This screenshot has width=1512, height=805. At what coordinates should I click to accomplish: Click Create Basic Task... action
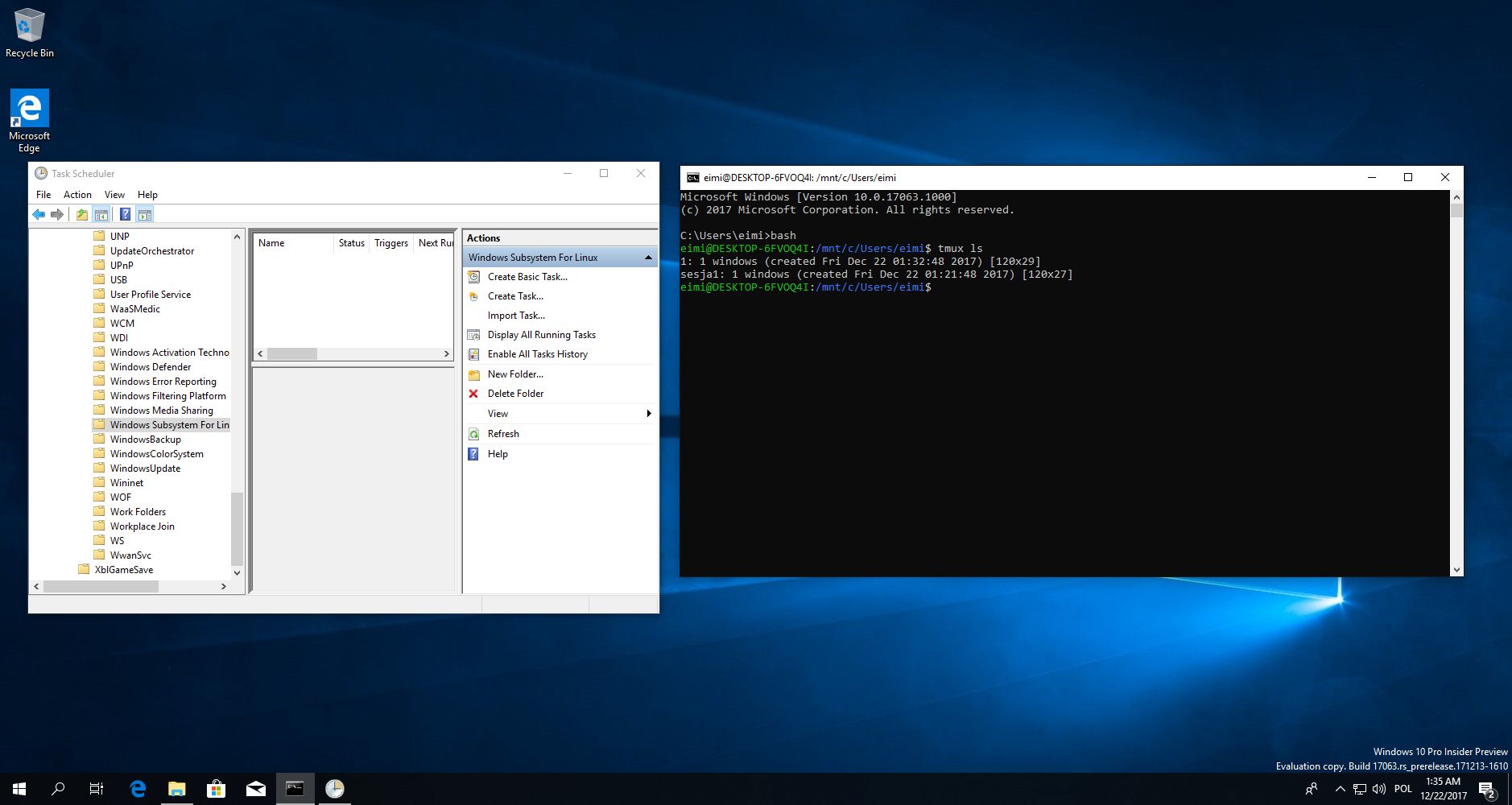tap(527, 277)
